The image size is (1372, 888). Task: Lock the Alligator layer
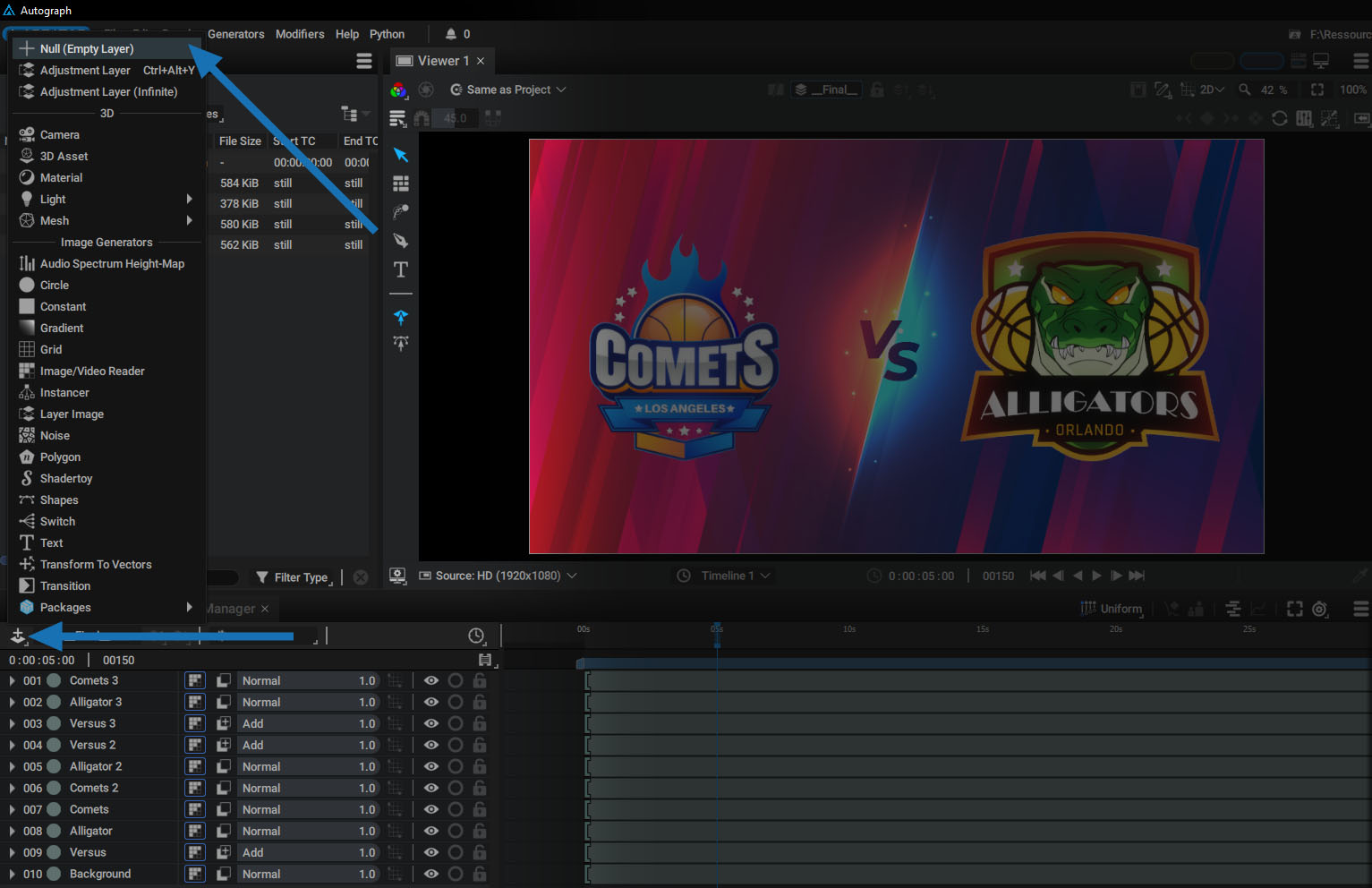[x=480, y=831]
